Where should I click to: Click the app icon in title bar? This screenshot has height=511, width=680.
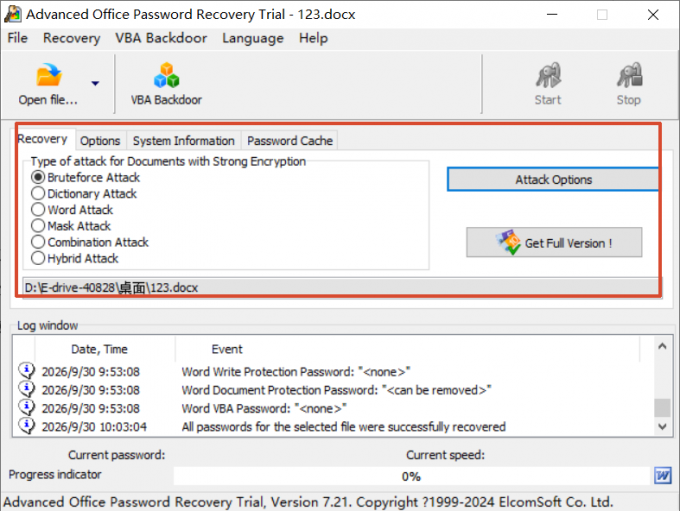coord(13,14)
